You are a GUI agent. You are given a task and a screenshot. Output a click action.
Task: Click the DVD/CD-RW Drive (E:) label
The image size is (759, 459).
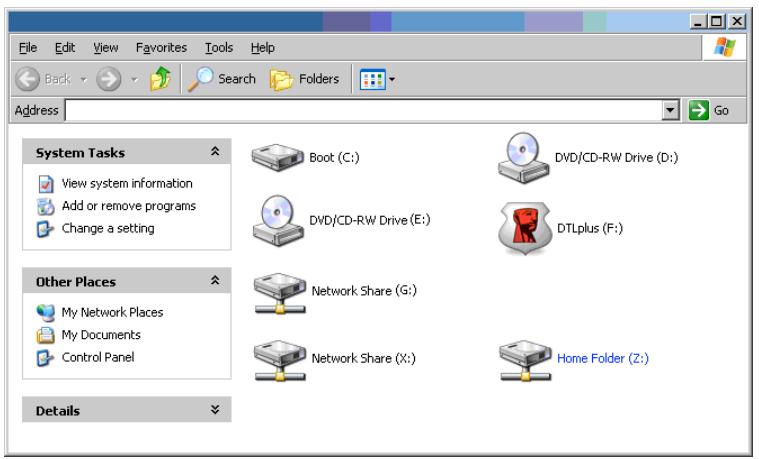[x=370, y=220]
